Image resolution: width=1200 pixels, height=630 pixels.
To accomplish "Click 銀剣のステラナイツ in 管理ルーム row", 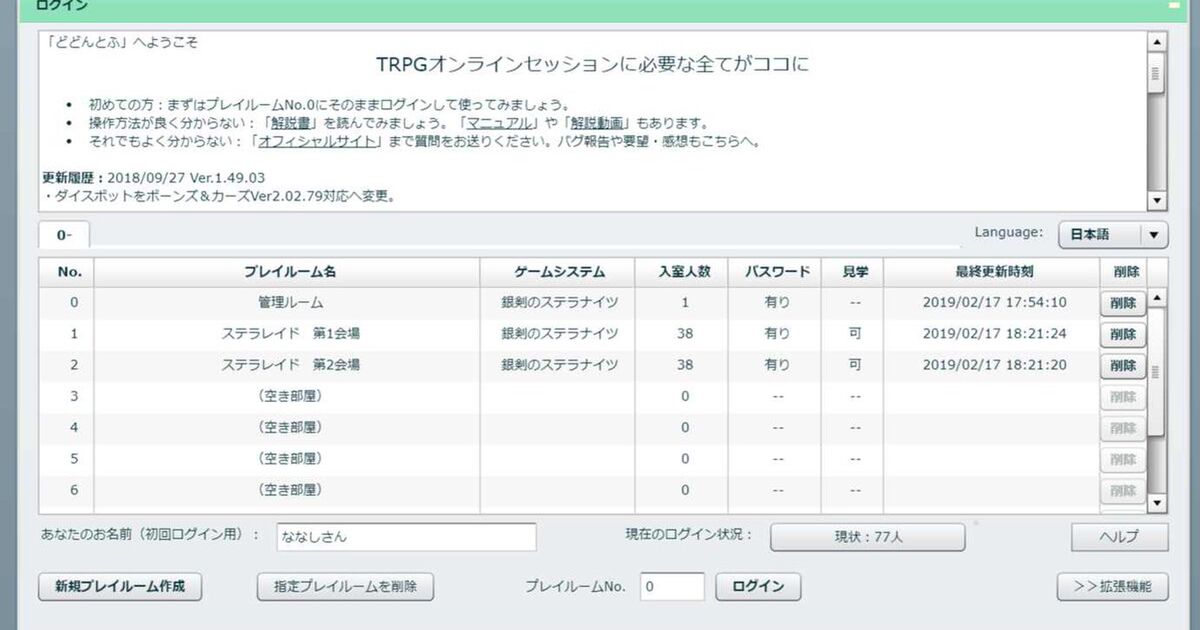I will (x=560, y=303).
